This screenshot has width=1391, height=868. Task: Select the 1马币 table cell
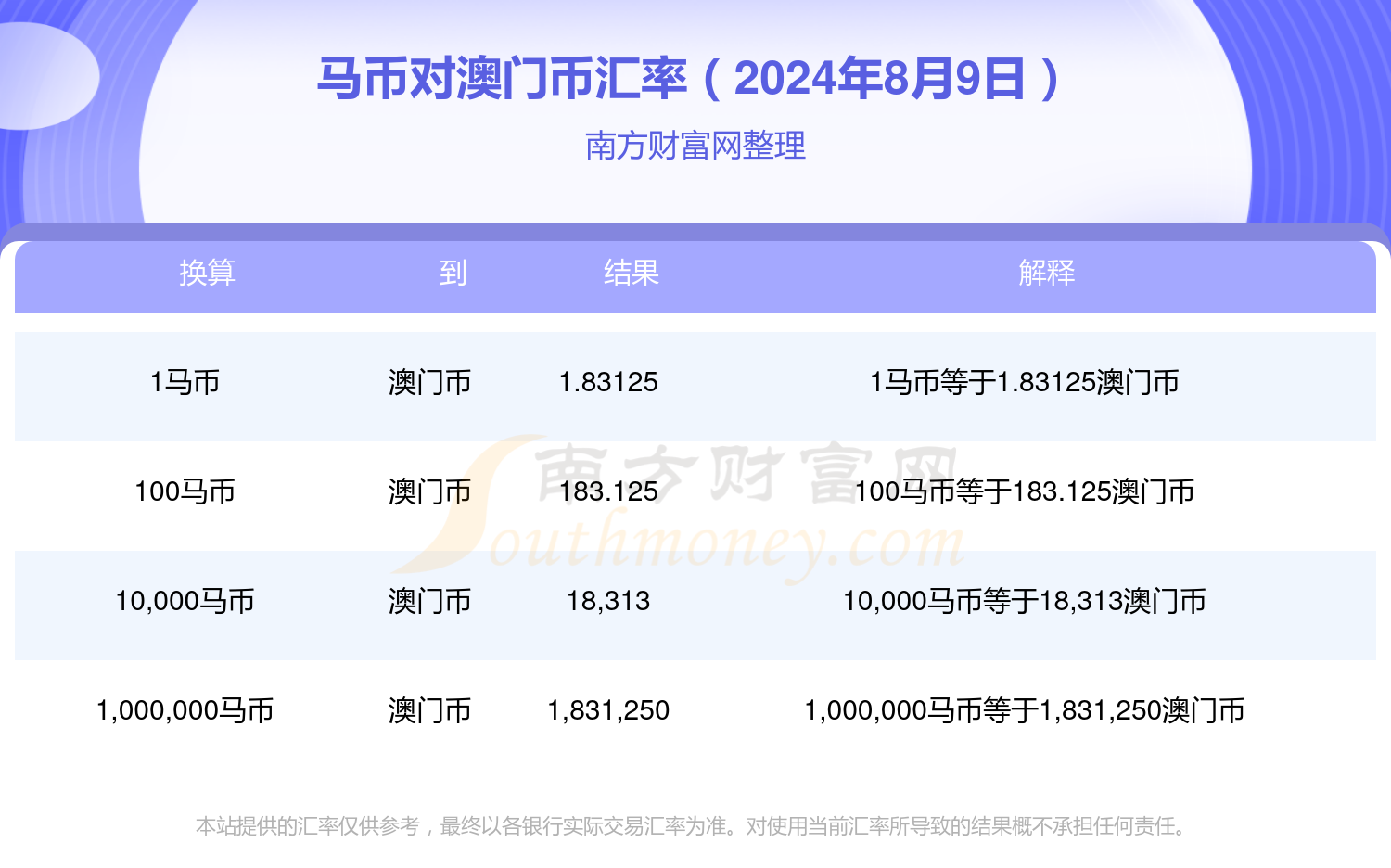[x=185, y=382]
